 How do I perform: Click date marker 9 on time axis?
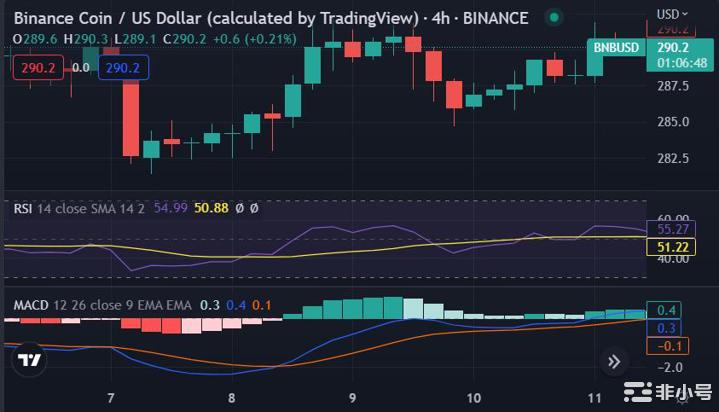(x=353, y=397)
